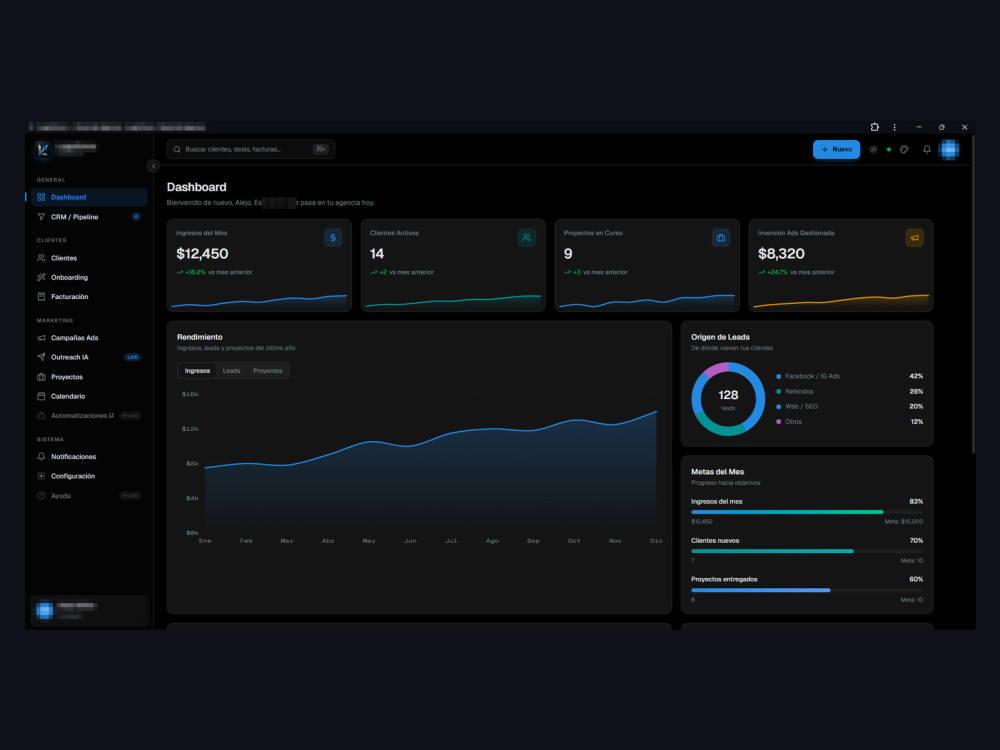Switch chart to the Proyectos tab
1000x750 pixels.
pyautogui.click(x=268, y=371)
